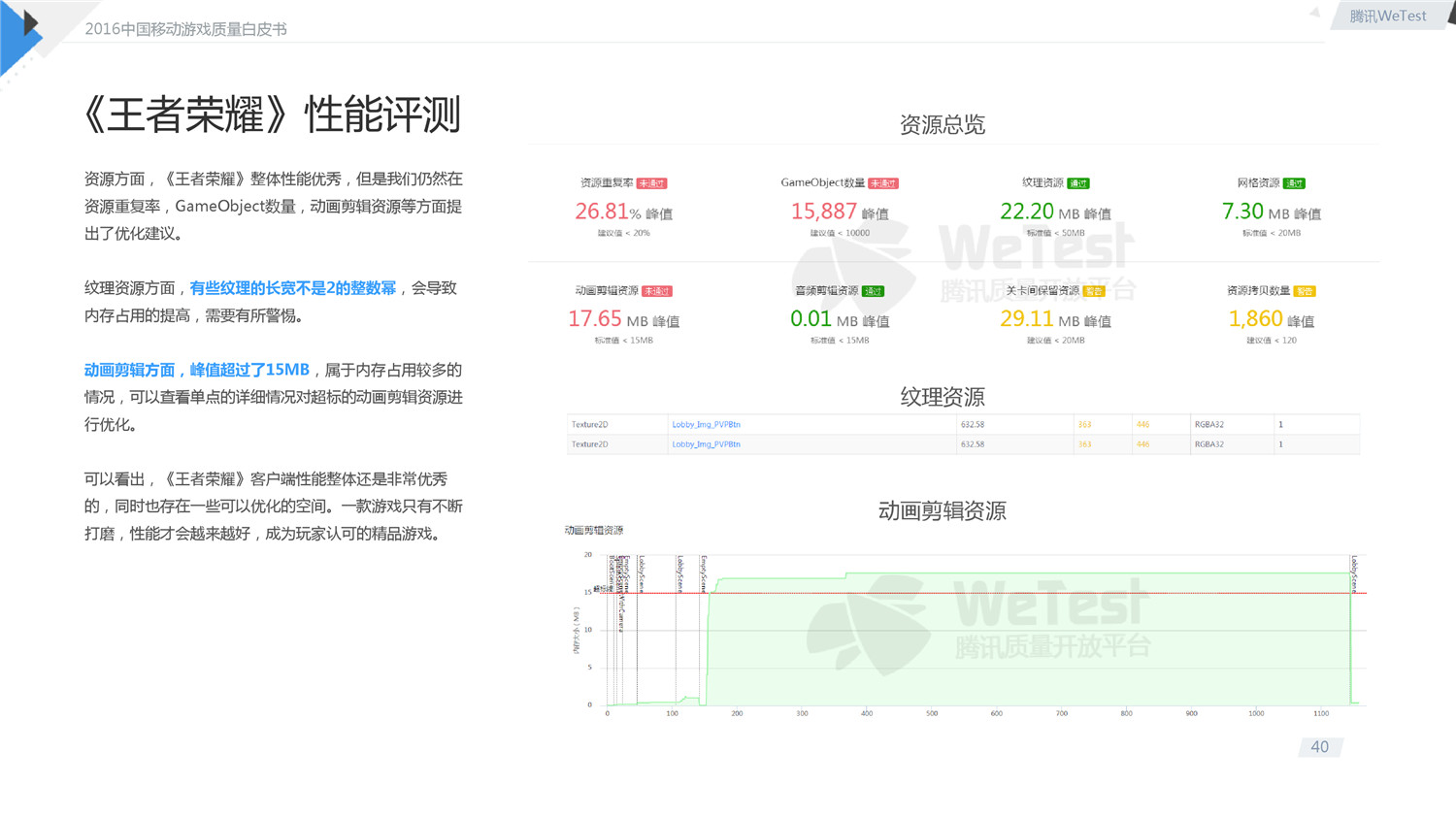Click the 音频剪辑资源 metric label
This screenshot has height=818, width=1456.
coord(827,290)
